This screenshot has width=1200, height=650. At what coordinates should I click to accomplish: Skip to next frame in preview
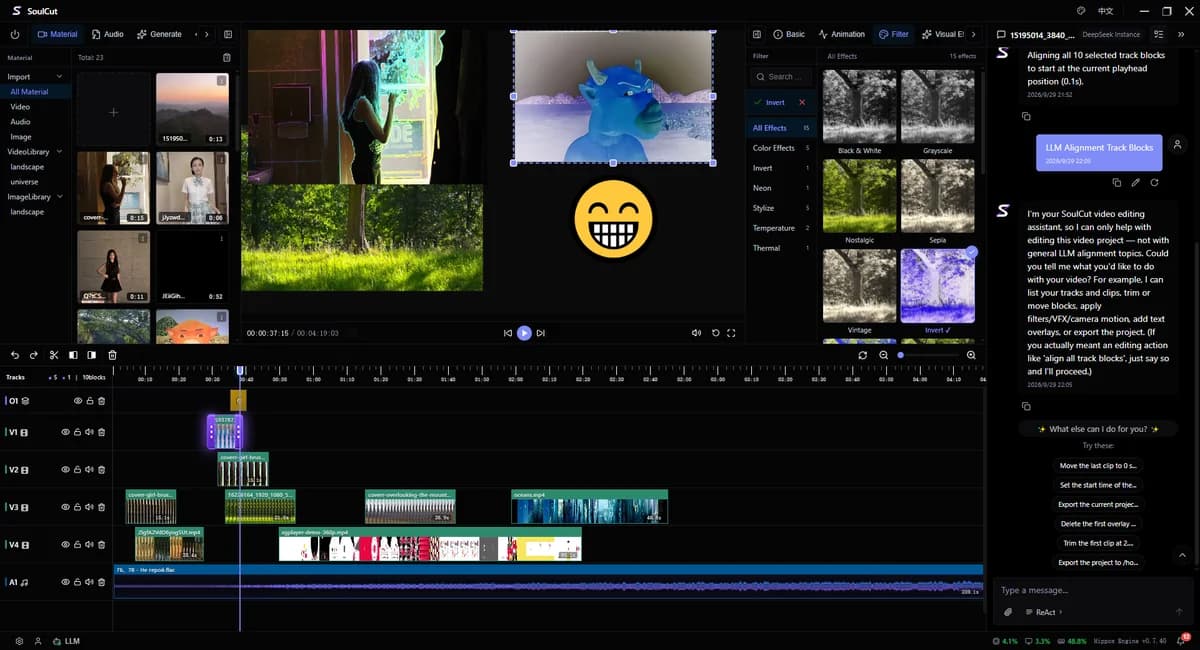[541, 333]
